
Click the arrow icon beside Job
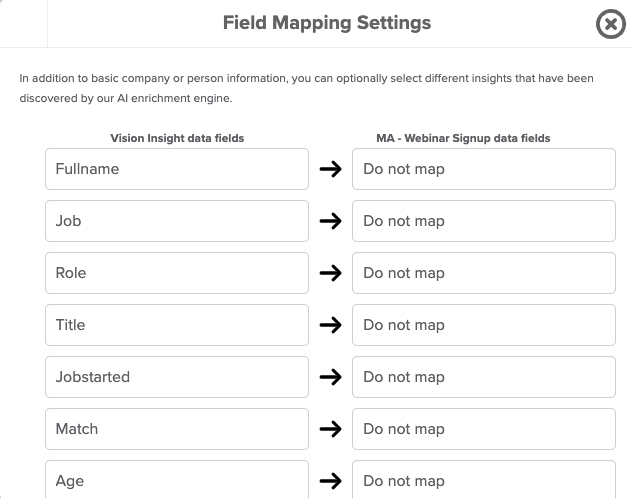(x=331, y=221)
